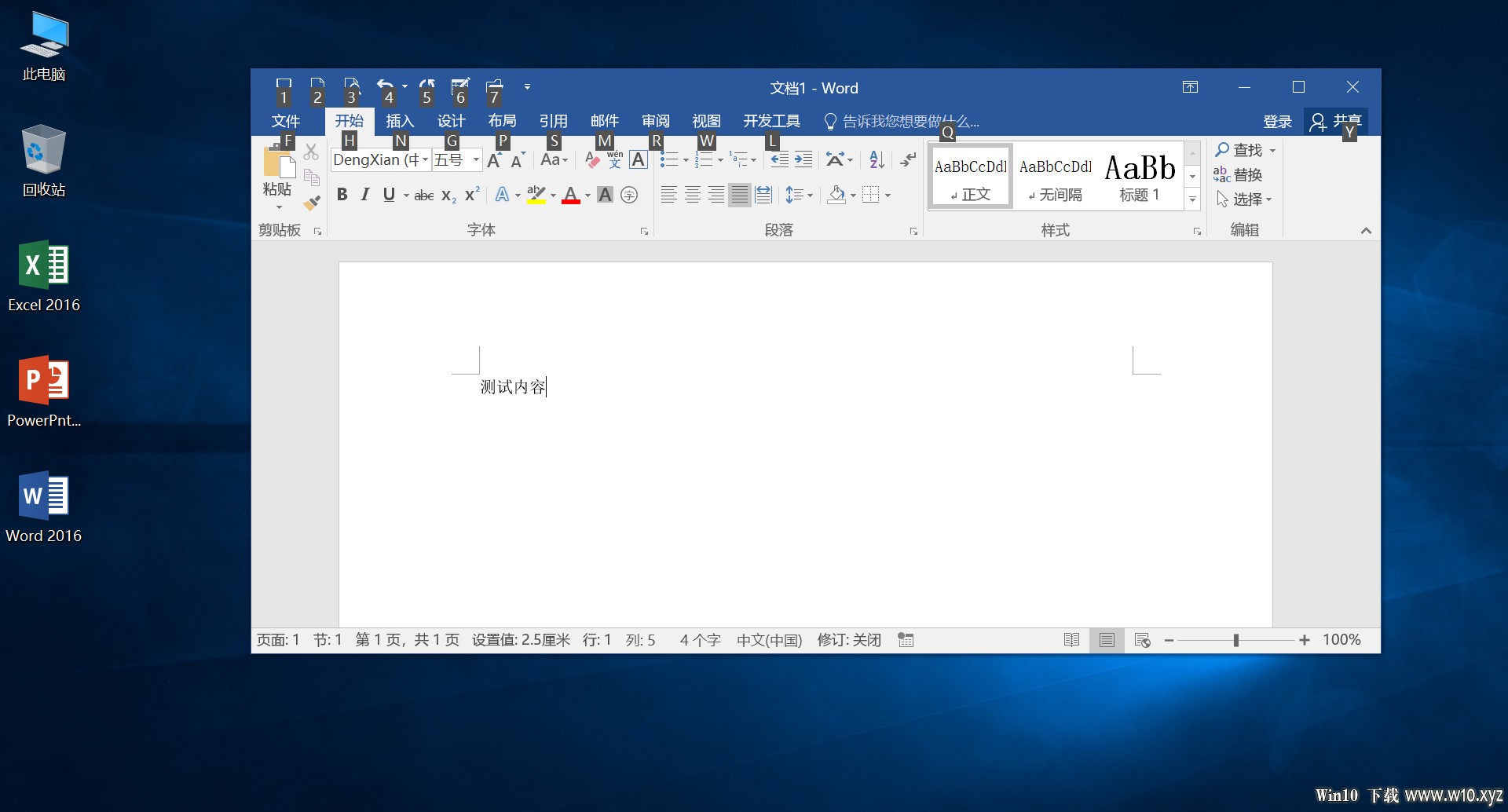Open Change Case Aa dropdown
The image size is (1508, 812).
(x=554, y=160)
